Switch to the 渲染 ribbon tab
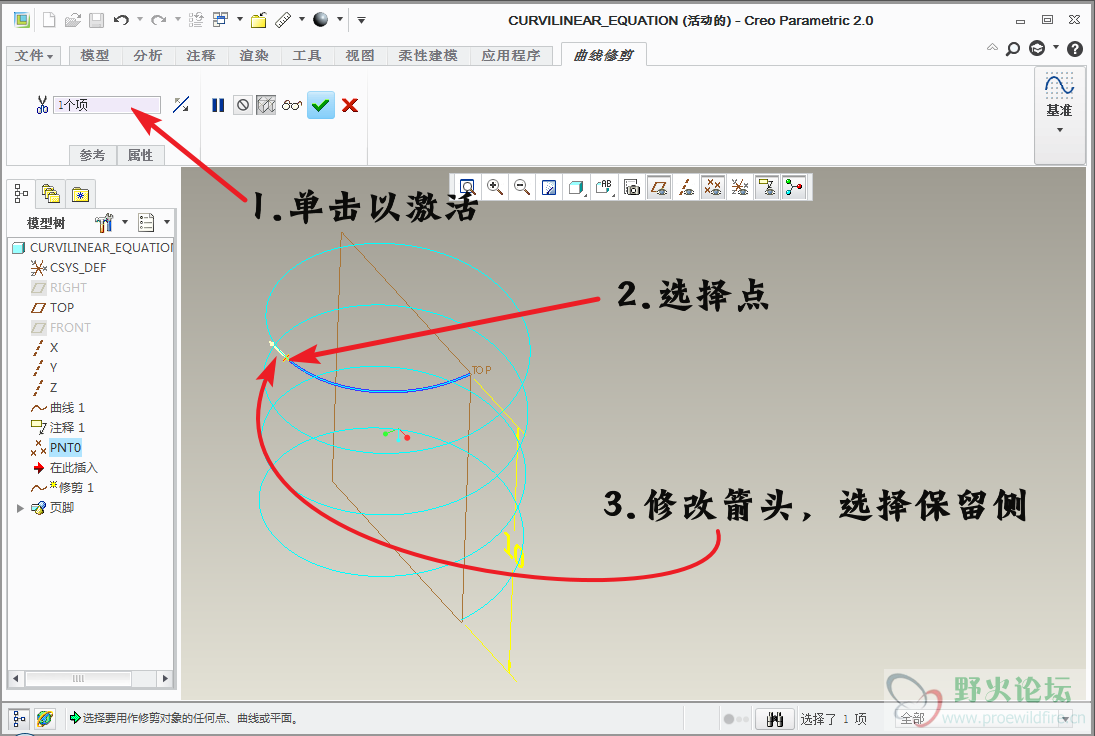The width and height of the screenshot is (1095, 736). coord(254,55)
